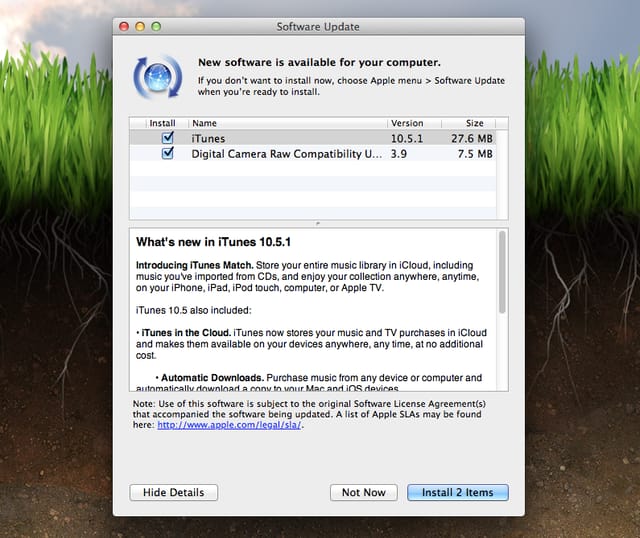The height and width of the screenshot is (538, 640).
Task: Sort list by Install column header
Action: coord(162,123)
